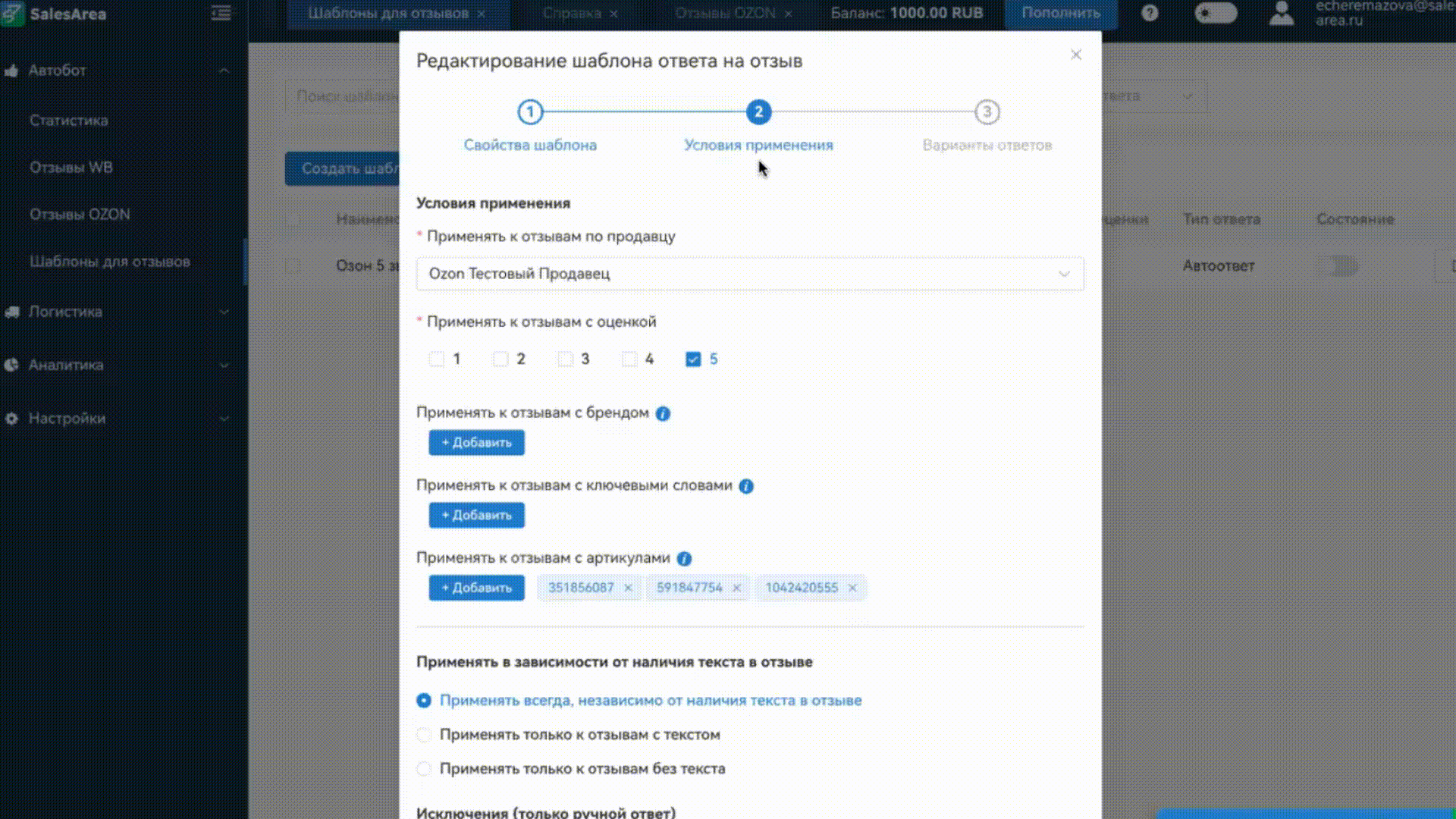The width and height of the screenshot is (1456, 819).
Task: Click the Условия применения step label
Action: coord(758,146)
